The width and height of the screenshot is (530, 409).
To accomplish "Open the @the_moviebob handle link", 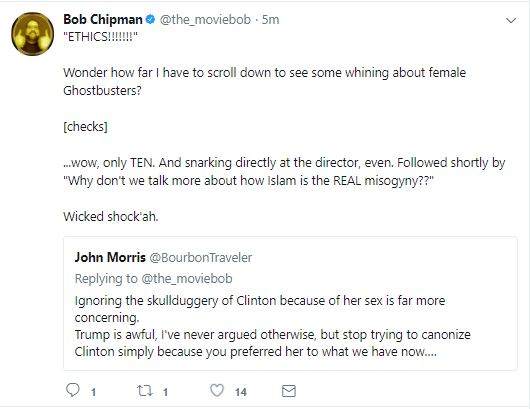I will pyautogui.click(x=205, y=20).
